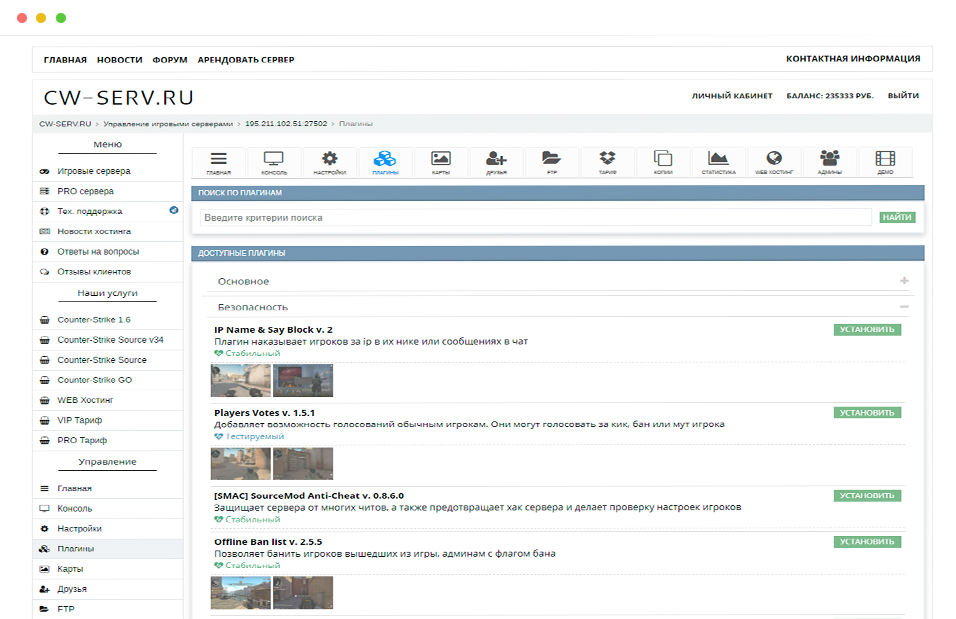Open the Консоль monitor icon in toolbar
The width and height of the screenshot is (956, 619).
(274, 161)
